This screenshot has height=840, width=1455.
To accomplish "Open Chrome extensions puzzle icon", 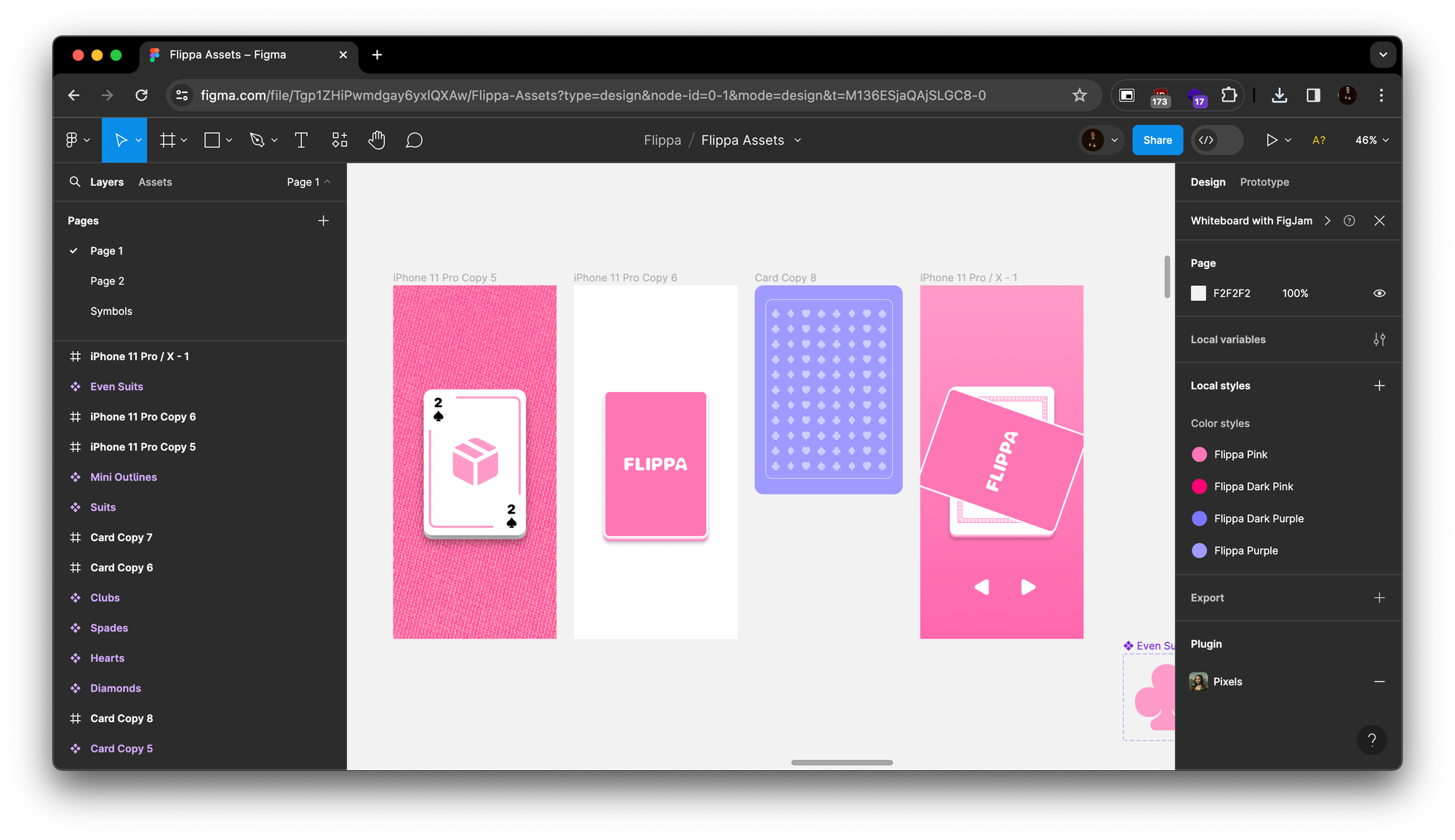I will [x=1229, y=95].
